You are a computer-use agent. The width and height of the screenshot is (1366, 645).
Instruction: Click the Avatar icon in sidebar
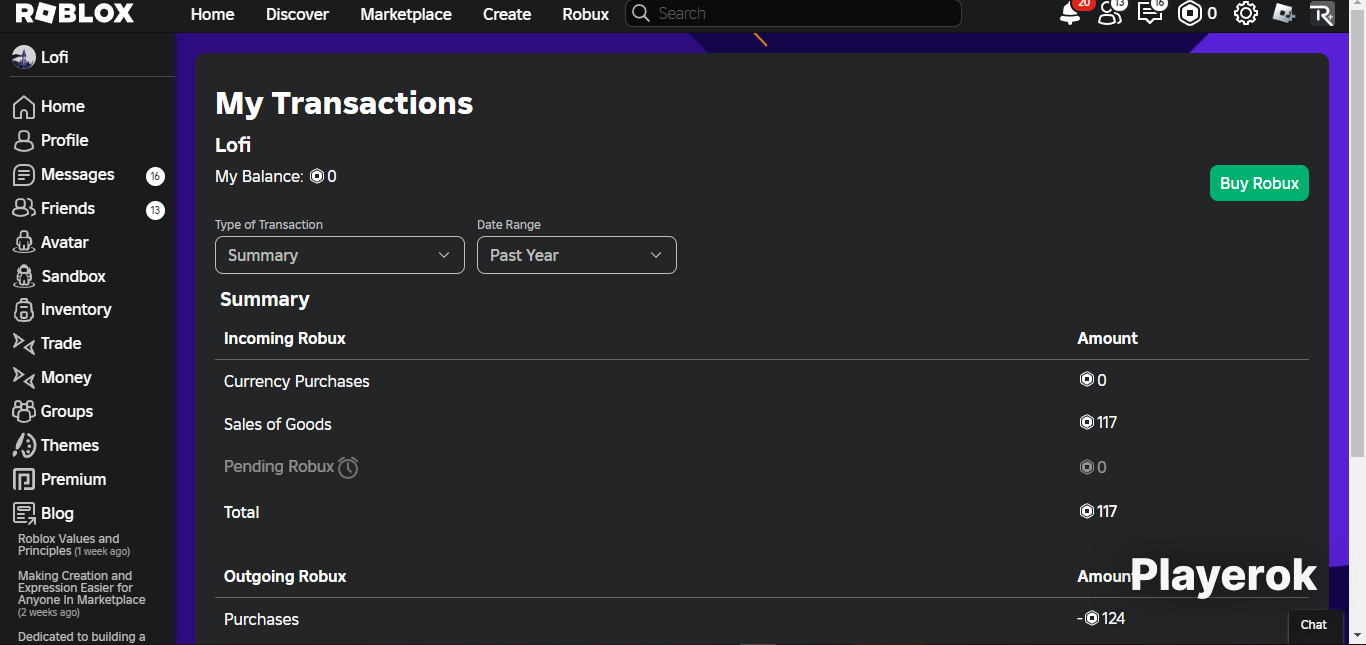click(23, 242)
